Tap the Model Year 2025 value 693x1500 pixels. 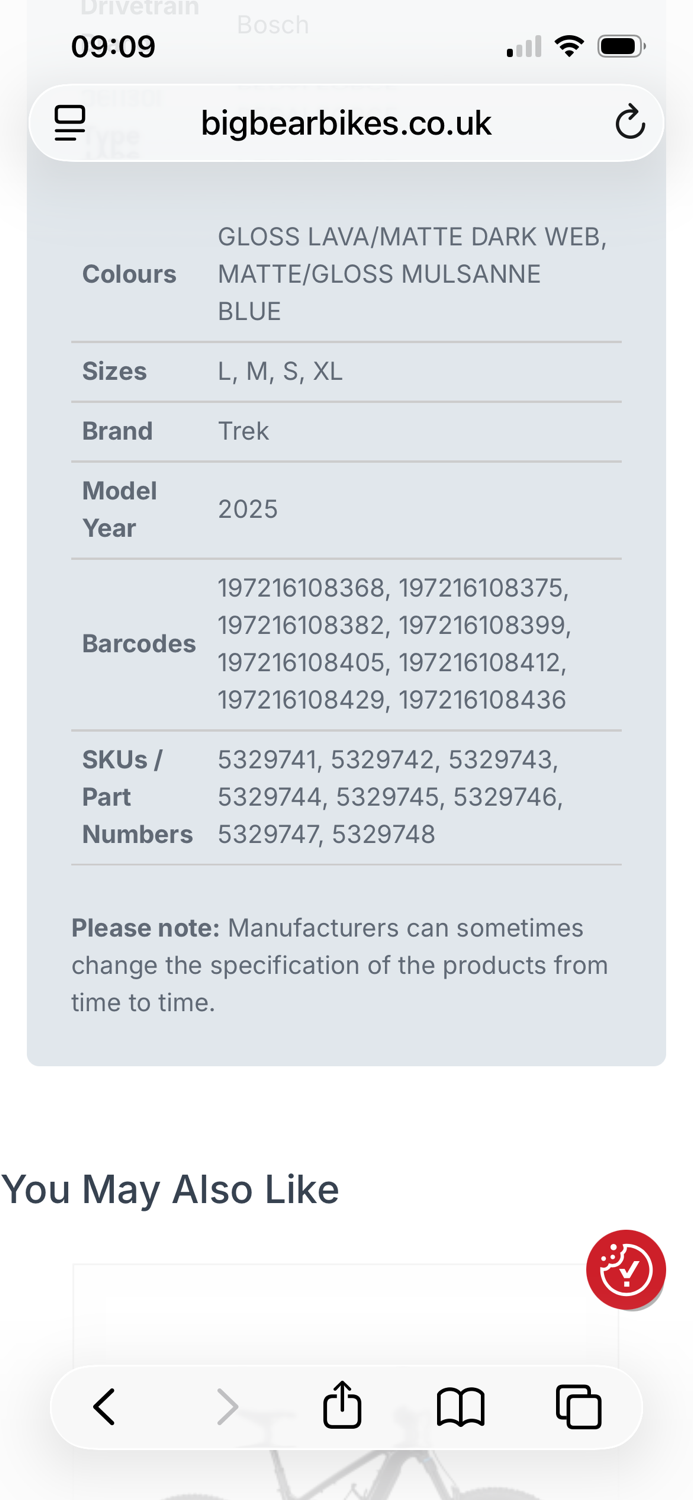click(x=248, y=509)
